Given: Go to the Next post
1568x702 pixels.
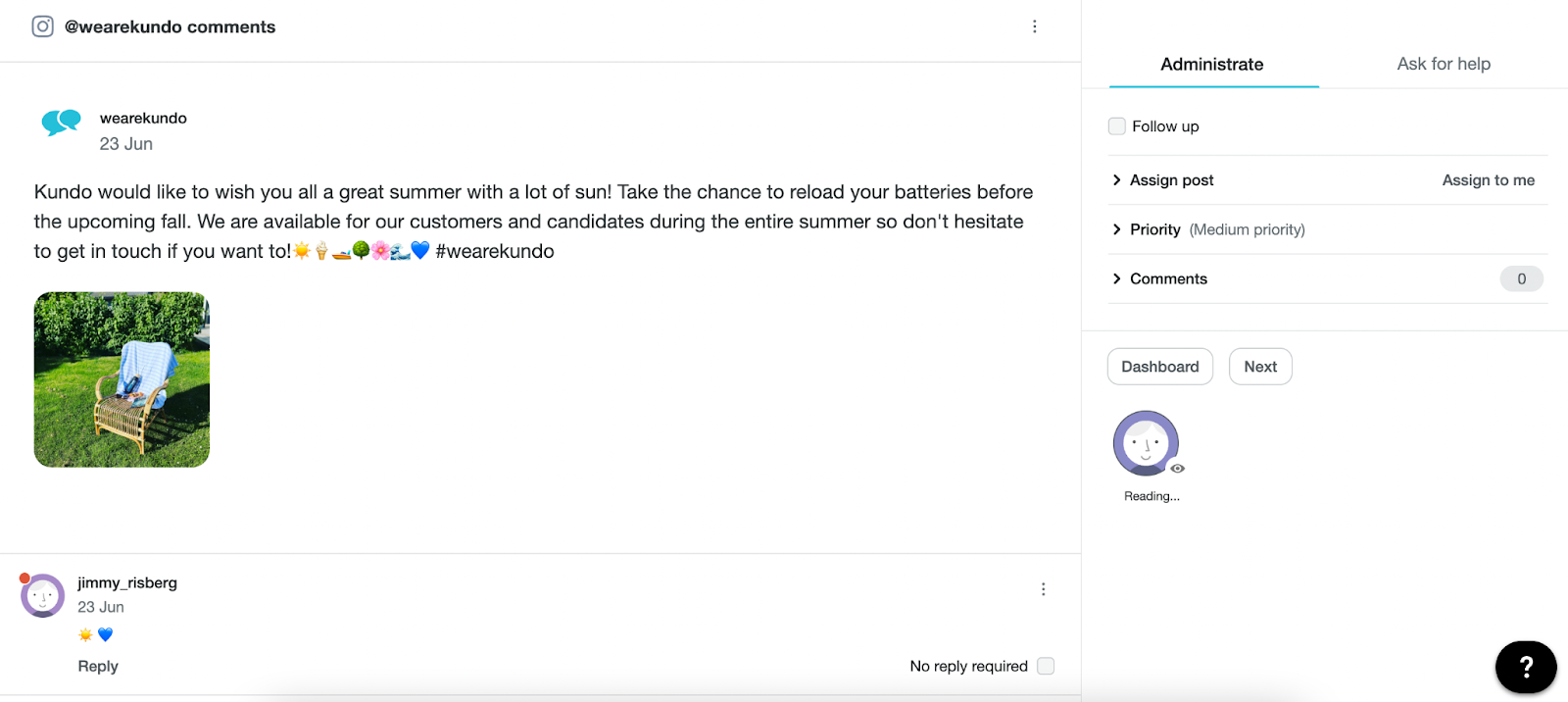Looking at the screenshot, I should (1260, 367).
